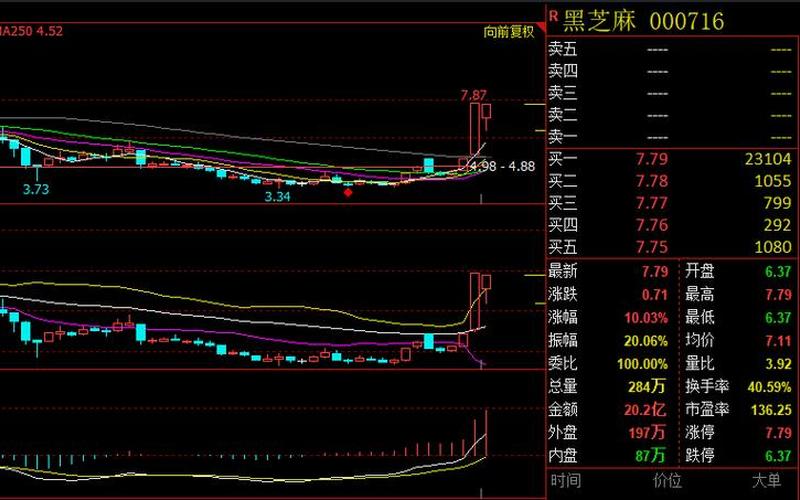Click the 振幅 value 20.06%
The width and height of the screenshot is (800, 500).
pyautogui.click(x=646, y=341)
